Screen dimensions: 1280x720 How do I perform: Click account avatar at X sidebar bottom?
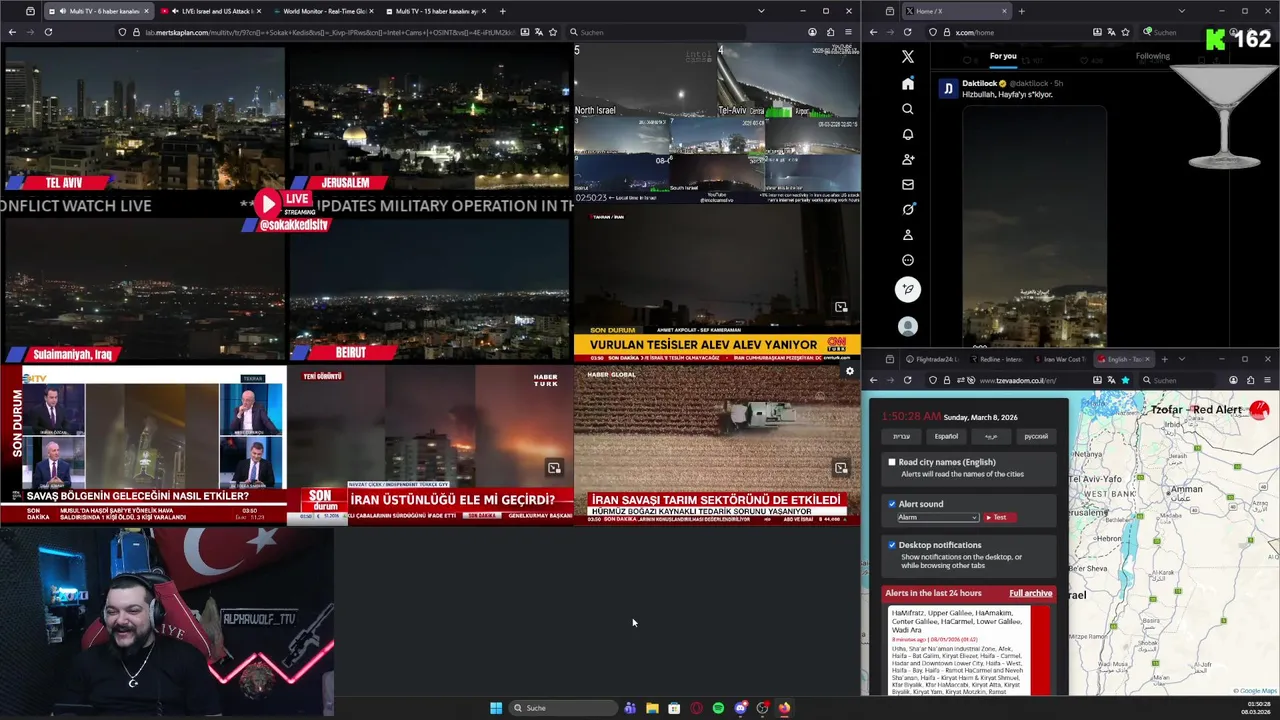908,327
